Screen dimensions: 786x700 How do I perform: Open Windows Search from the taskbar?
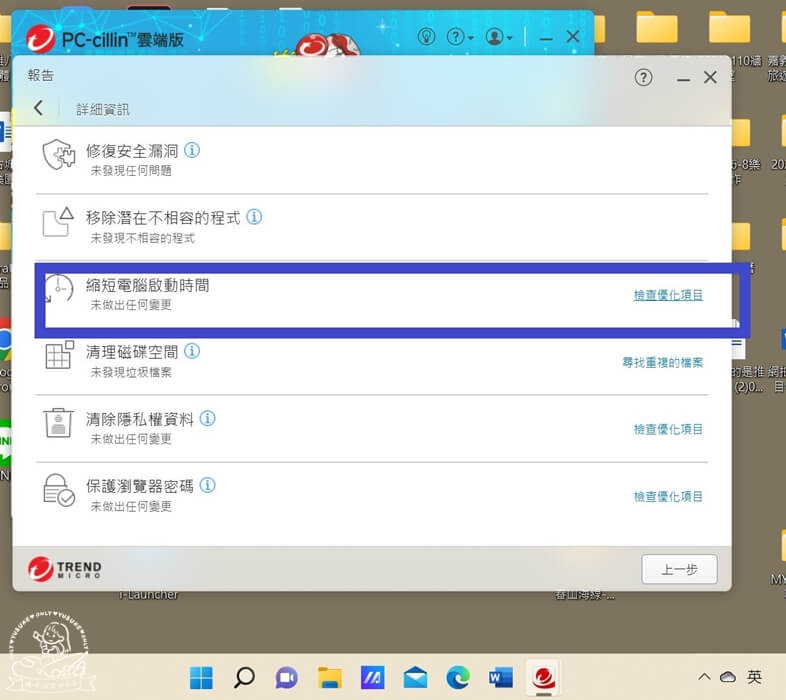(x=244, y=678)
